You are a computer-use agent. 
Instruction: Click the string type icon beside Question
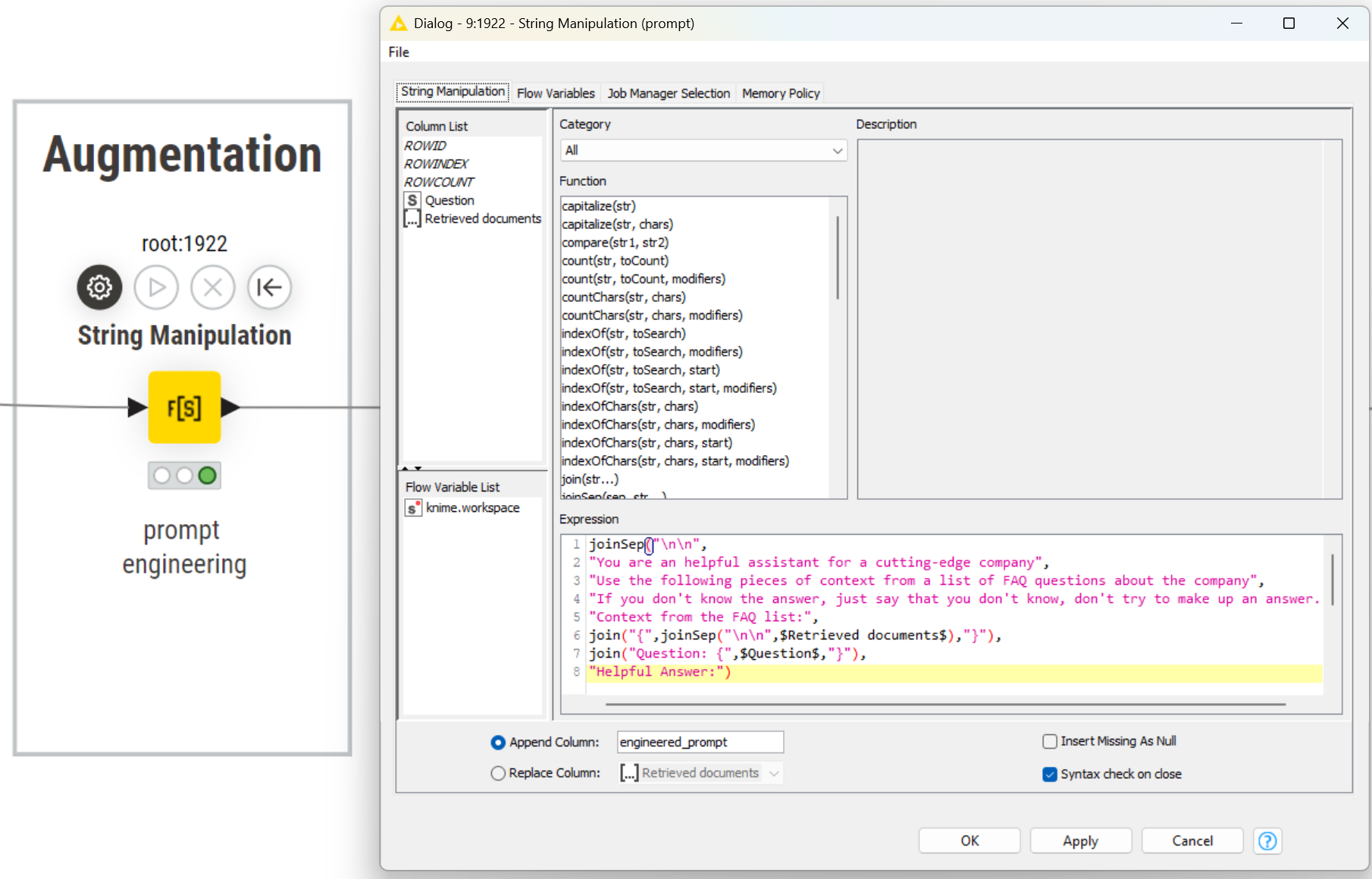[x=412, y=200]
